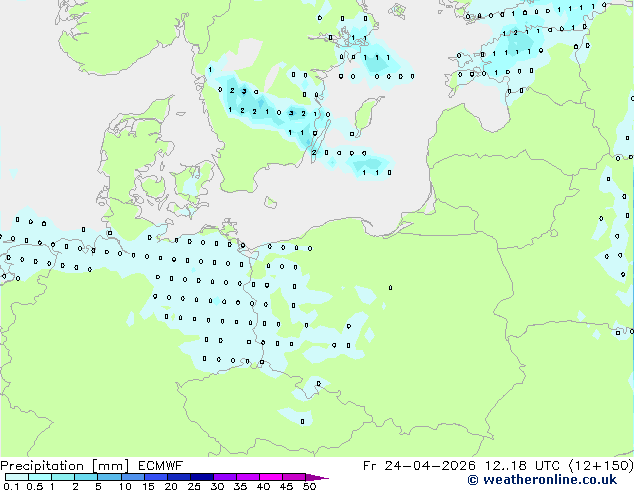Click the legend value '10'

pos(125,486)
